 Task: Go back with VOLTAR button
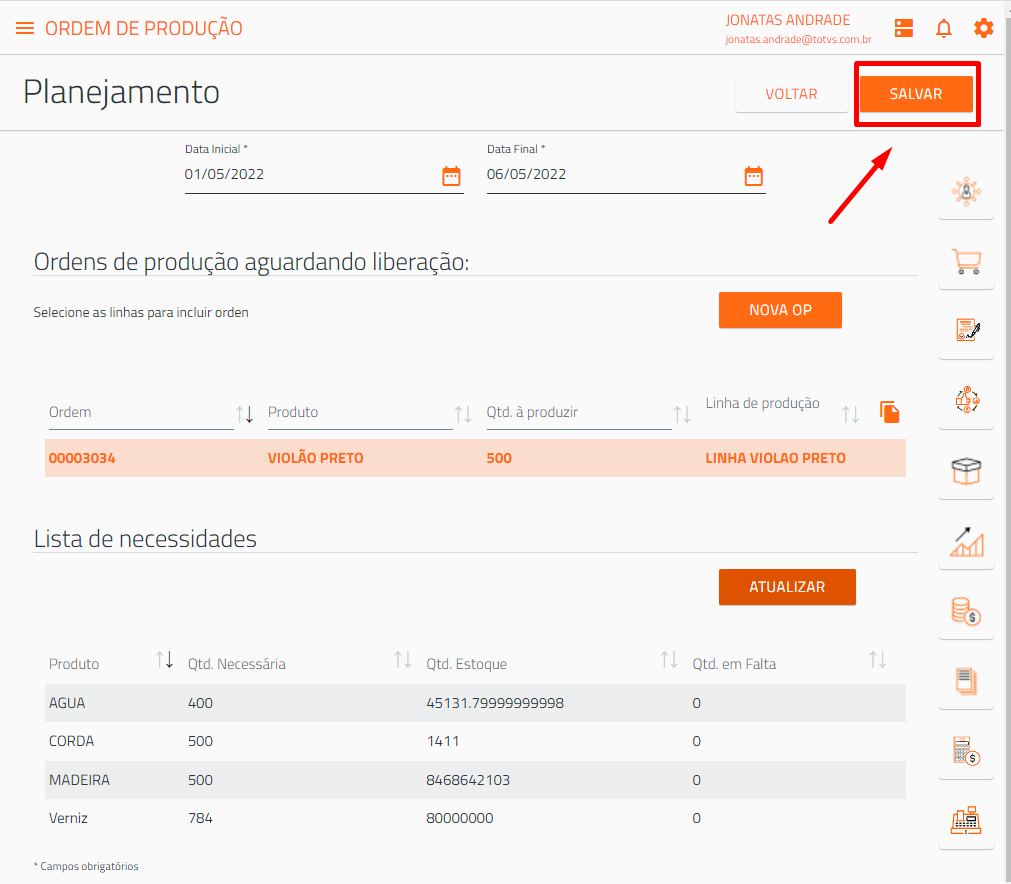[791, 94]
